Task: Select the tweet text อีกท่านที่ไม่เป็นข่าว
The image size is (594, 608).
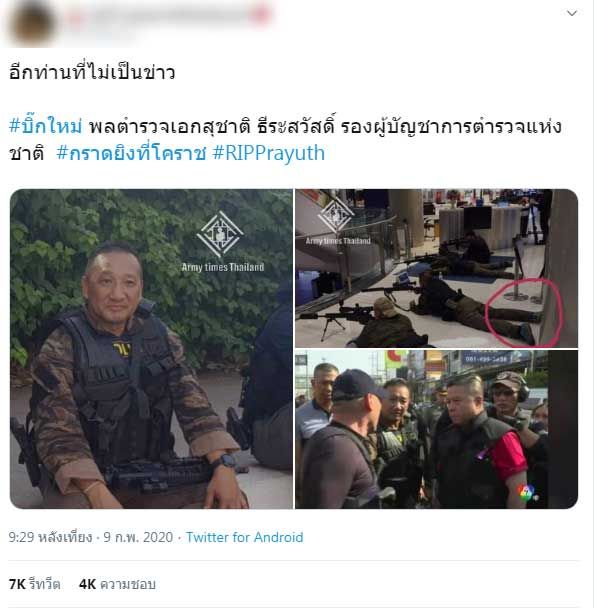Action: [92, 72]
